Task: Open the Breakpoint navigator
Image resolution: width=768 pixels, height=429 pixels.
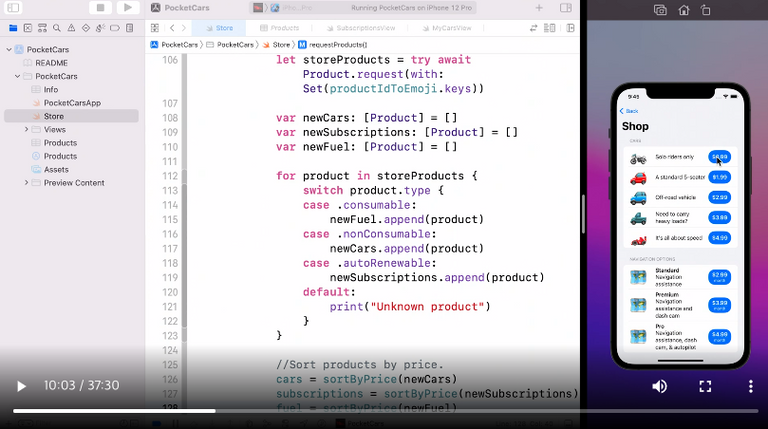Action: 115,28
